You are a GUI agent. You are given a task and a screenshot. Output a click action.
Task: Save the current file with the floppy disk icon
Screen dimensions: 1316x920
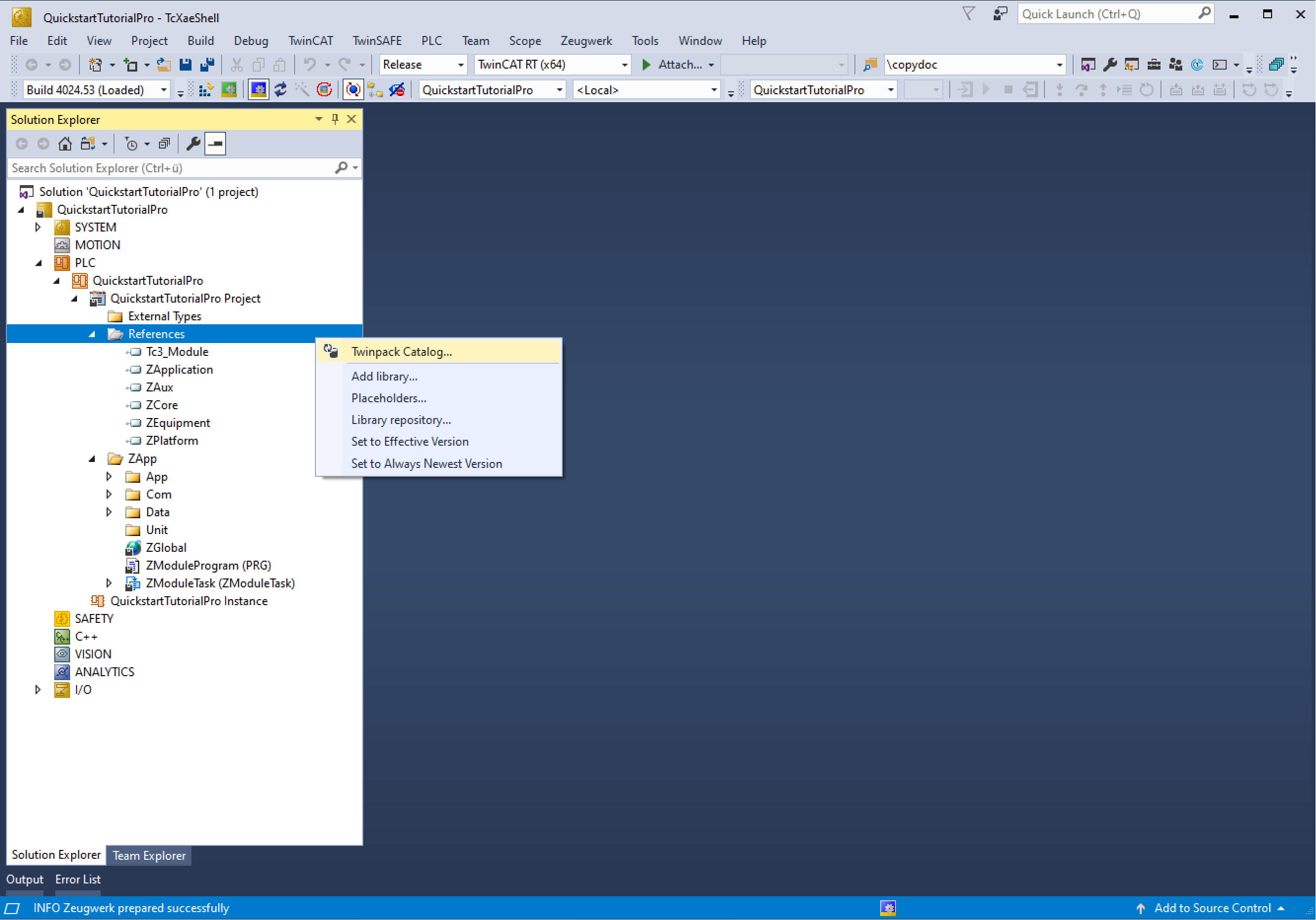[185, 65]
